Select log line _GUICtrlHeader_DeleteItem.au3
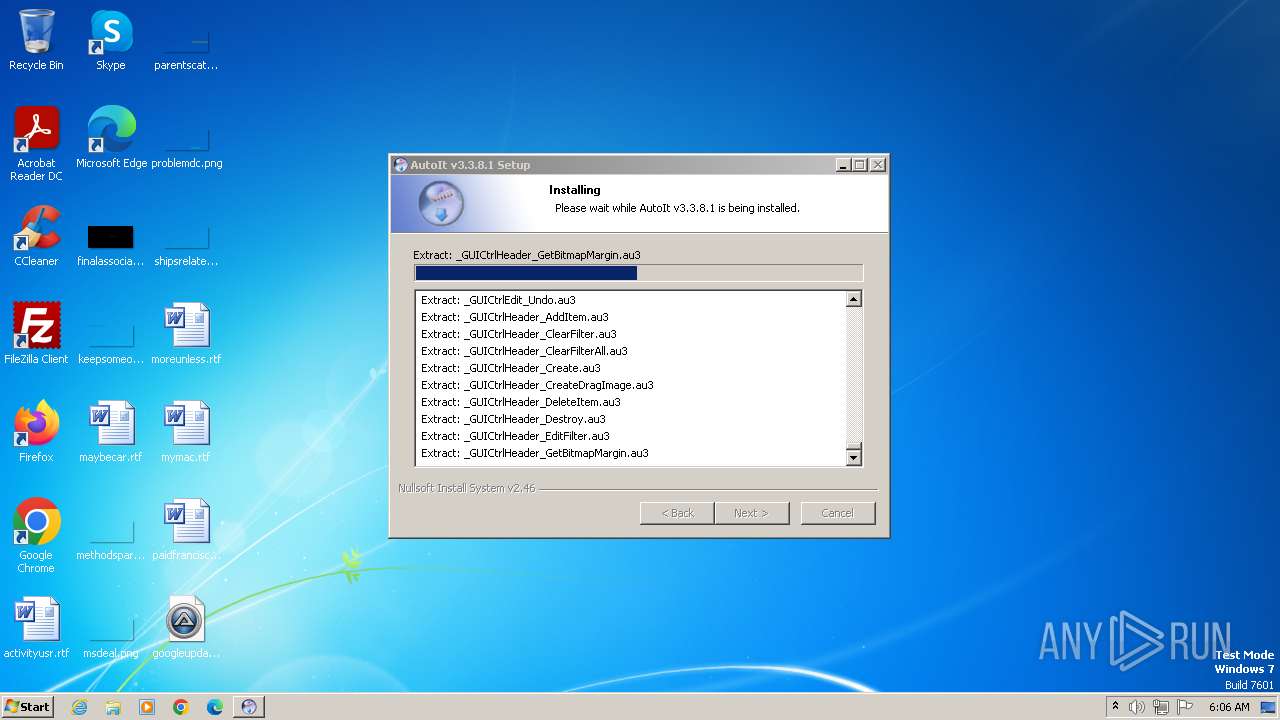This screenshot has width=1280, height=720. [520, 402]
